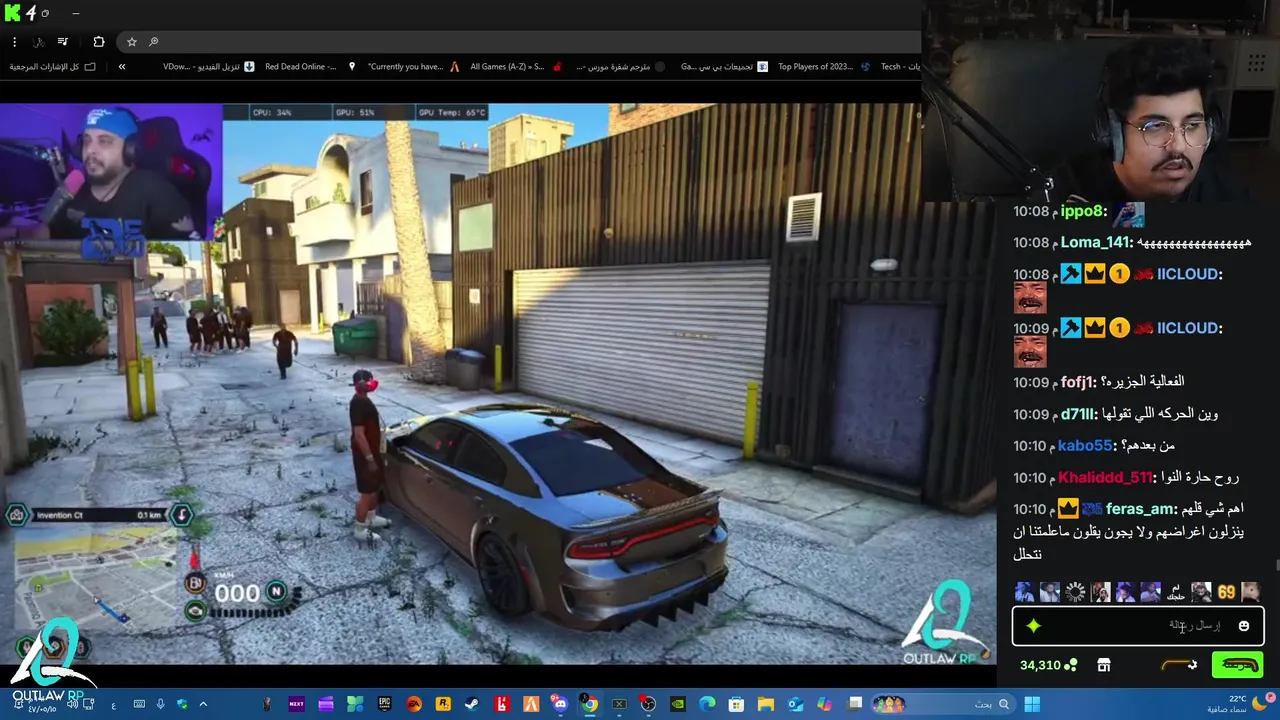Open the media control playlist icon

[x=62, y=42]
